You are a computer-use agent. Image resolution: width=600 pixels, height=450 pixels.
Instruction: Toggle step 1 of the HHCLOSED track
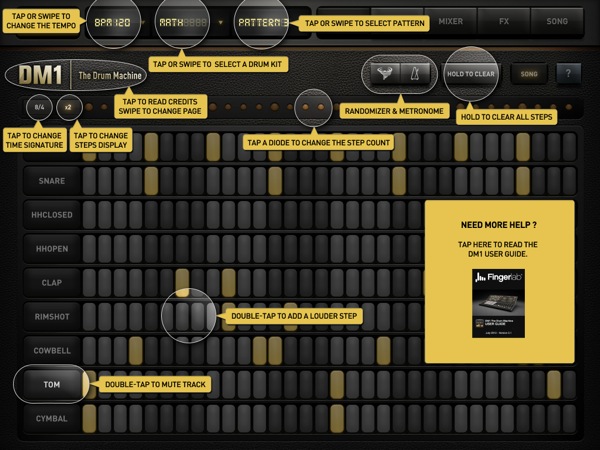coord(89,215)
